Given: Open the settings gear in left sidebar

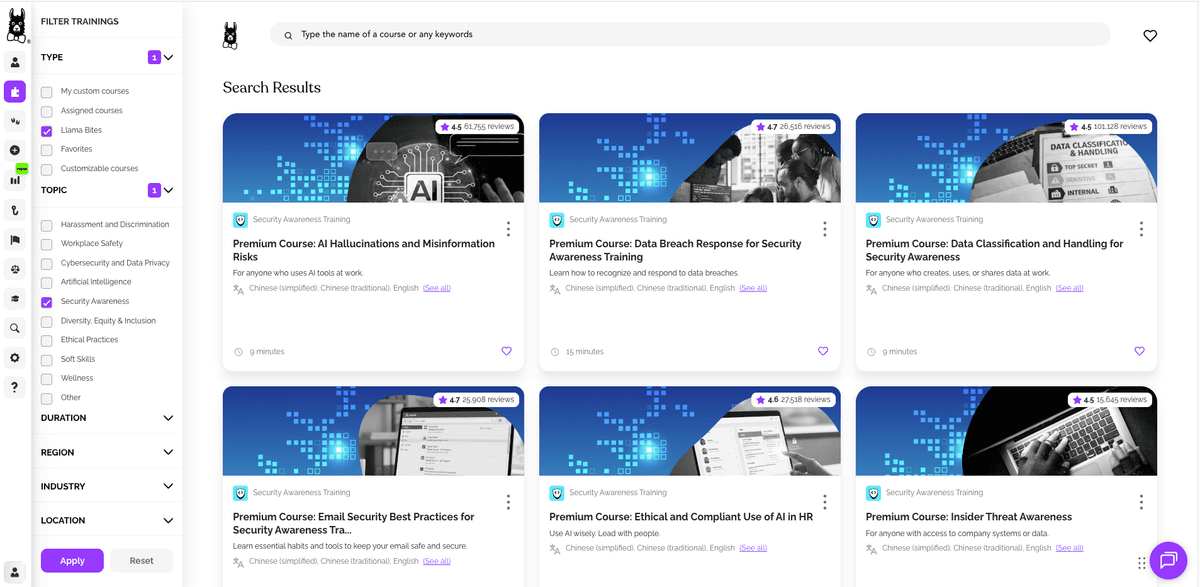Looking at the screenshot, I should (x=15, y=357).
